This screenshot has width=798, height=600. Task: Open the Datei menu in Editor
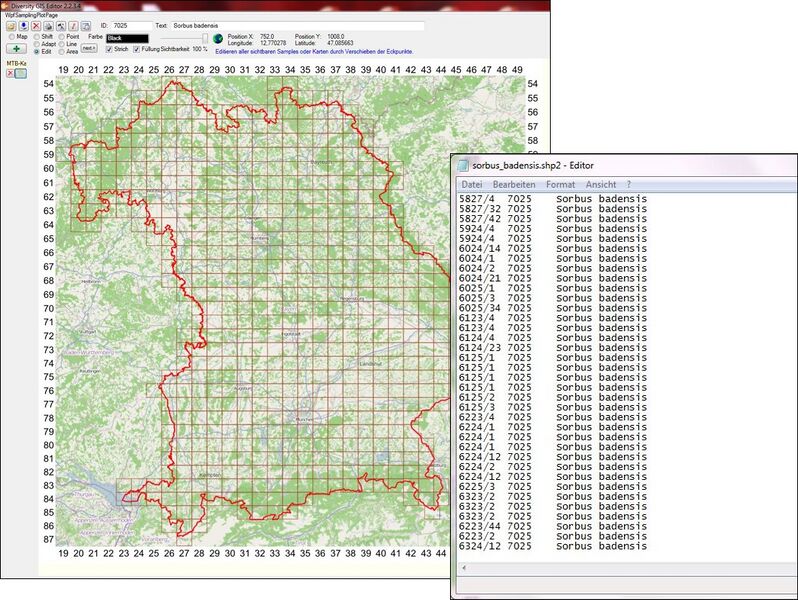click(x=472, y=184)
